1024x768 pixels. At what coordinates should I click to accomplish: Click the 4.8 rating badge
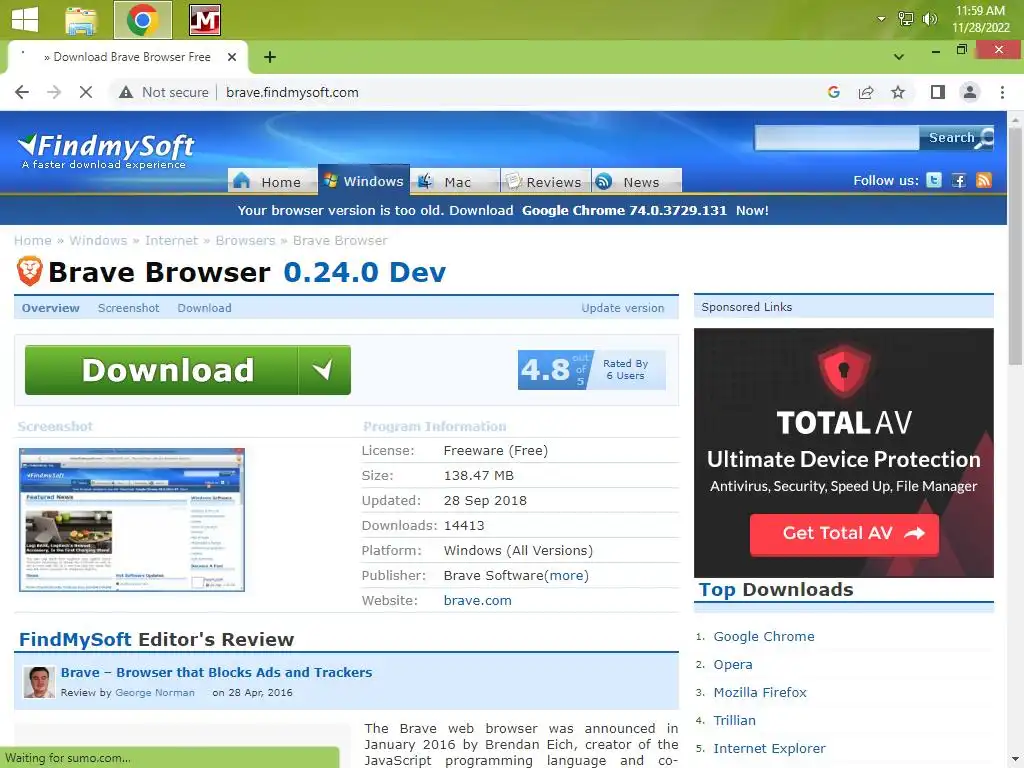(591, 370)
